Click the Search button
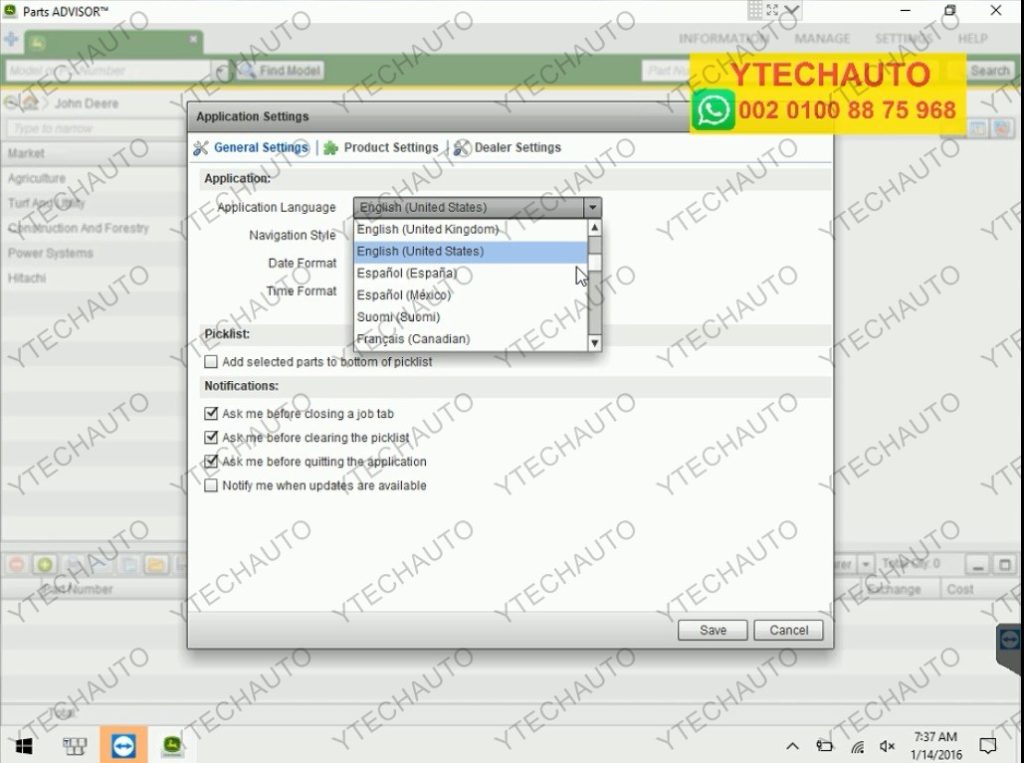The height and width of the screenshot is (763, 1024). point(990,71)
